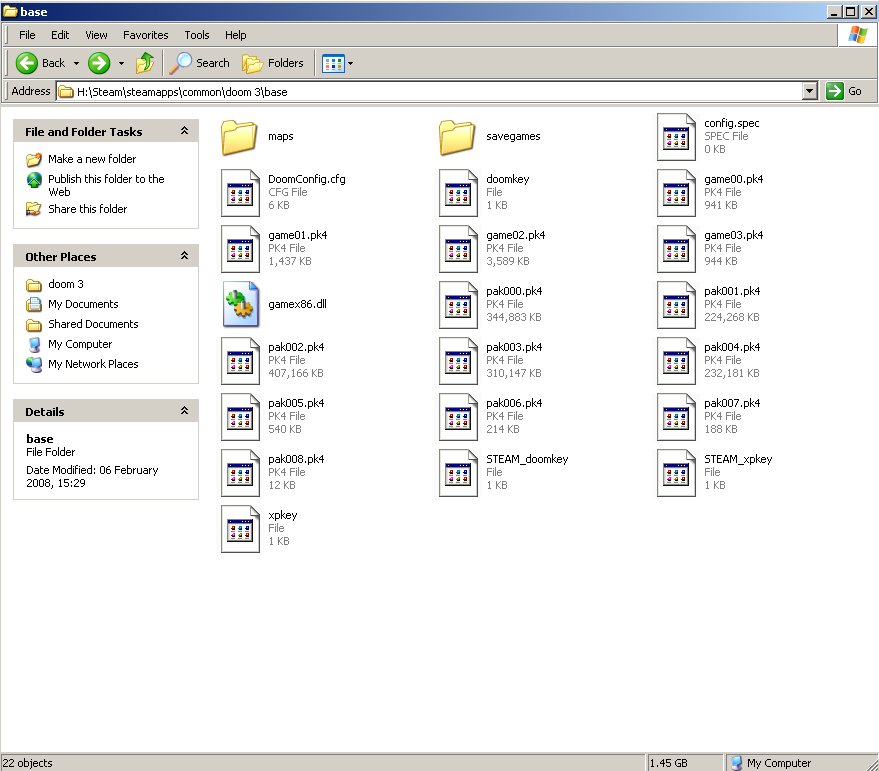Open the Back history dropdown arrow
Viewport: 879px width, 771px height.
pos(76,63)
